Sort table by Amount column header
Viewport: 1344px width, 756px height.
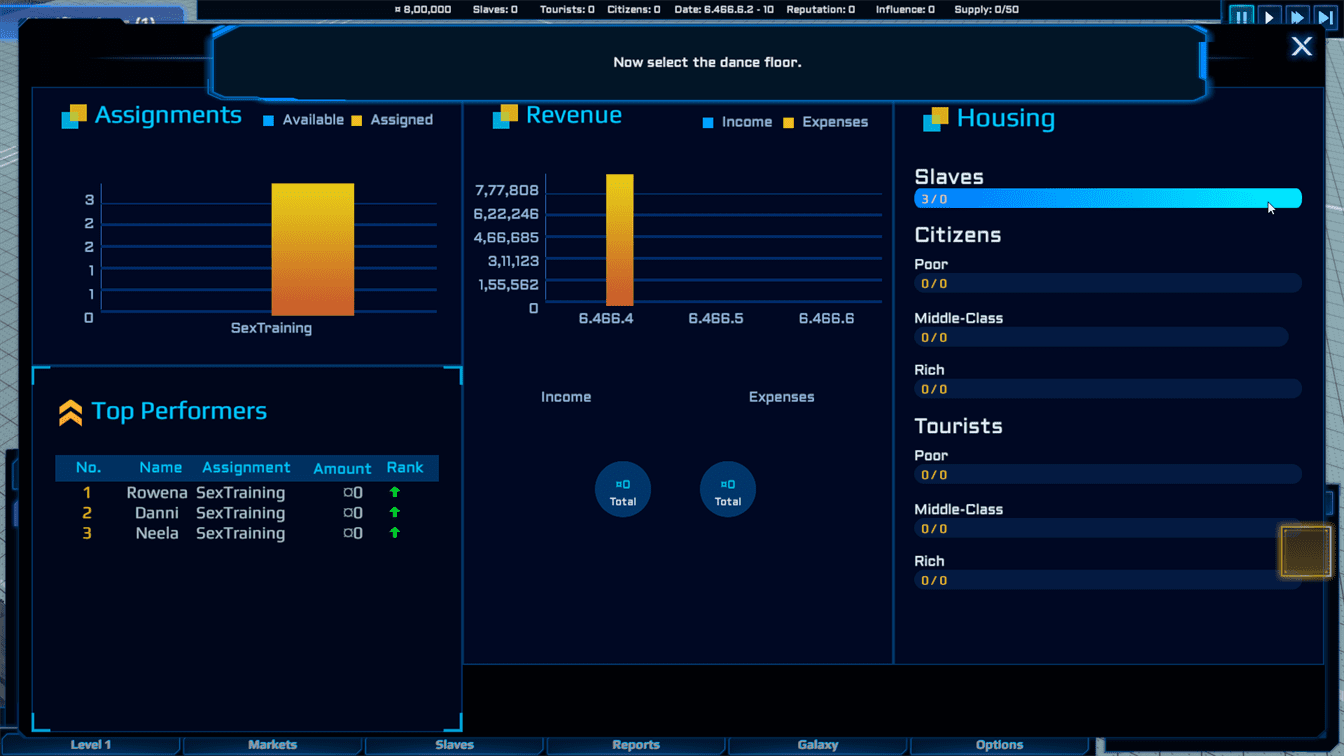(x=342, y=468)
